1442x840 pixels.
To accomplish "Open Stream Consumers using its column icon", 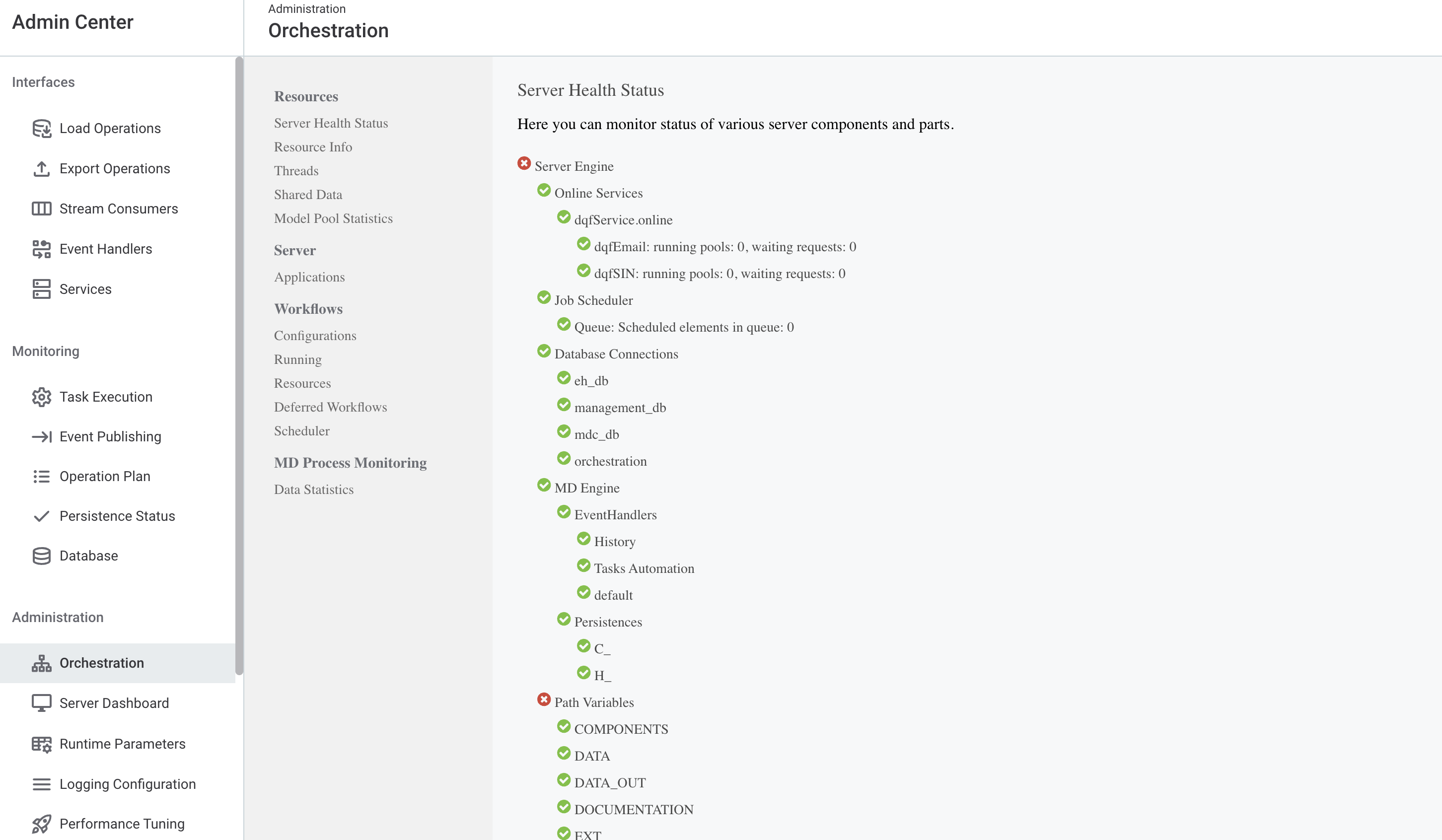I will point(41,209).
